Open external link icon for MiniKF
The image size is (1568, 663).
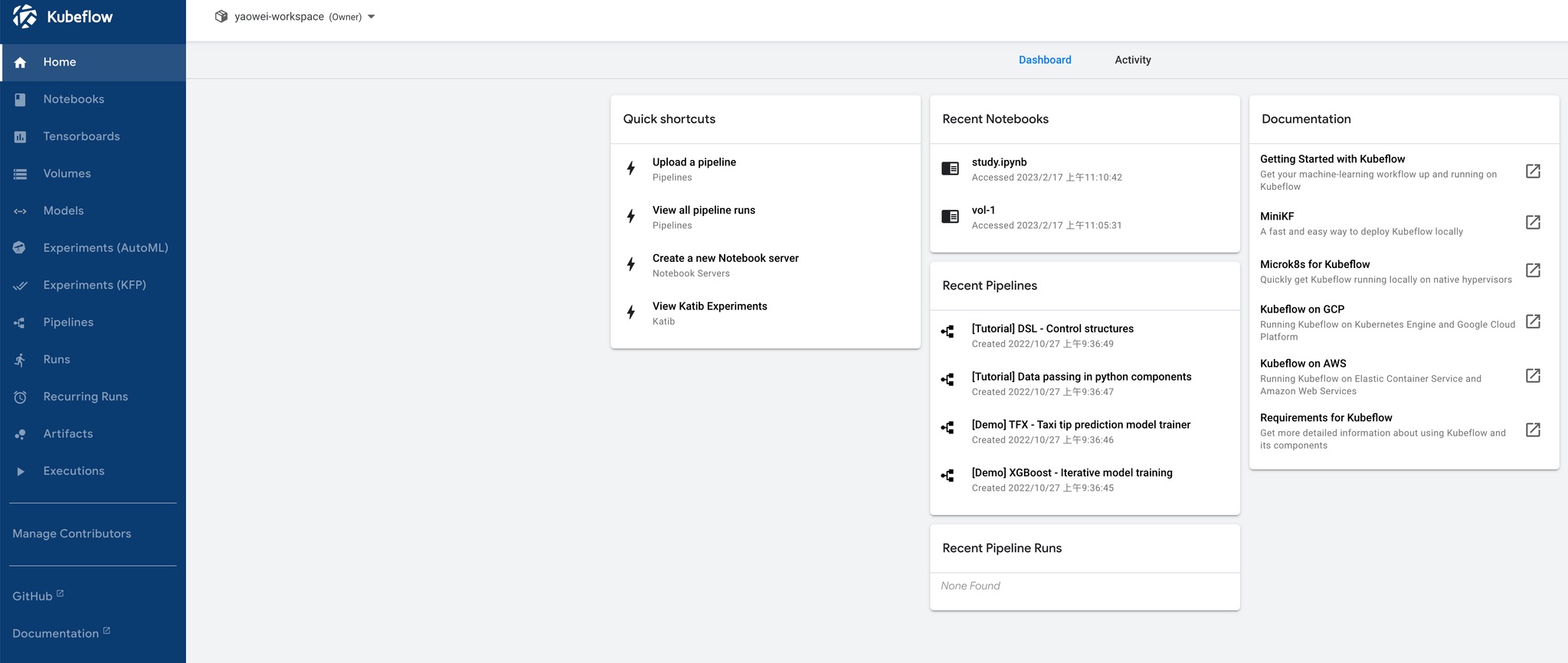click(1533, 222)
